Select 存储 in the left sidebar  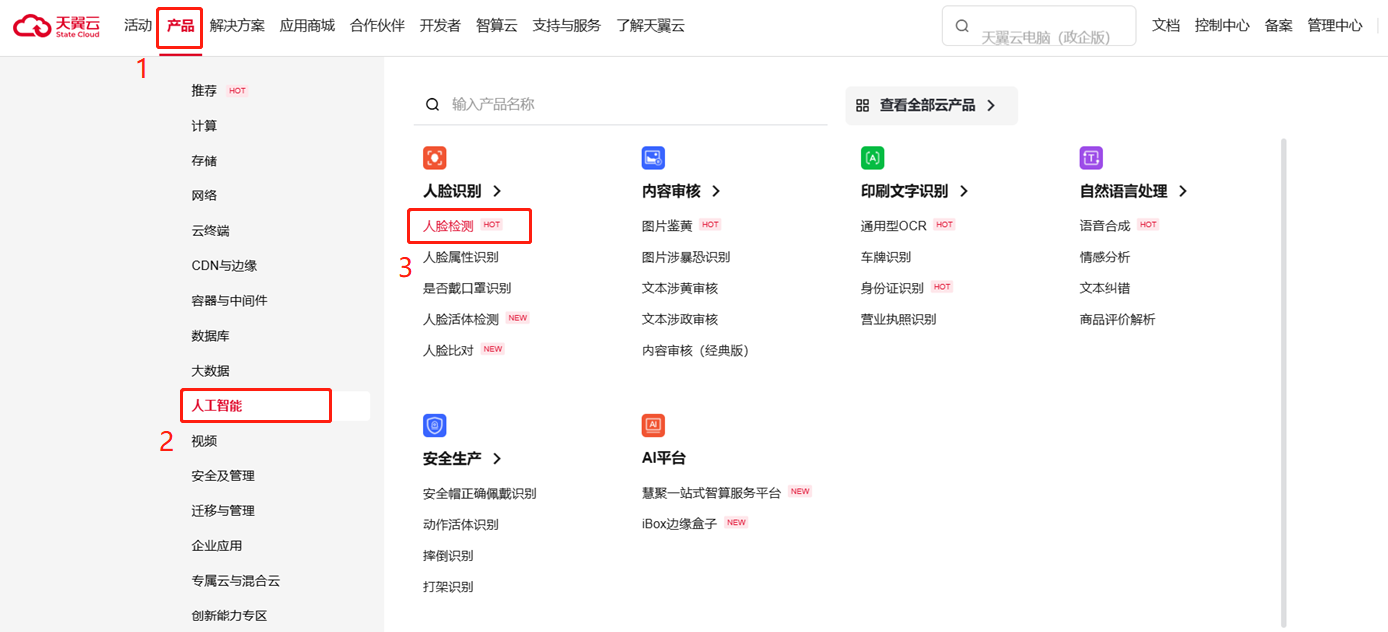[204, 161]
